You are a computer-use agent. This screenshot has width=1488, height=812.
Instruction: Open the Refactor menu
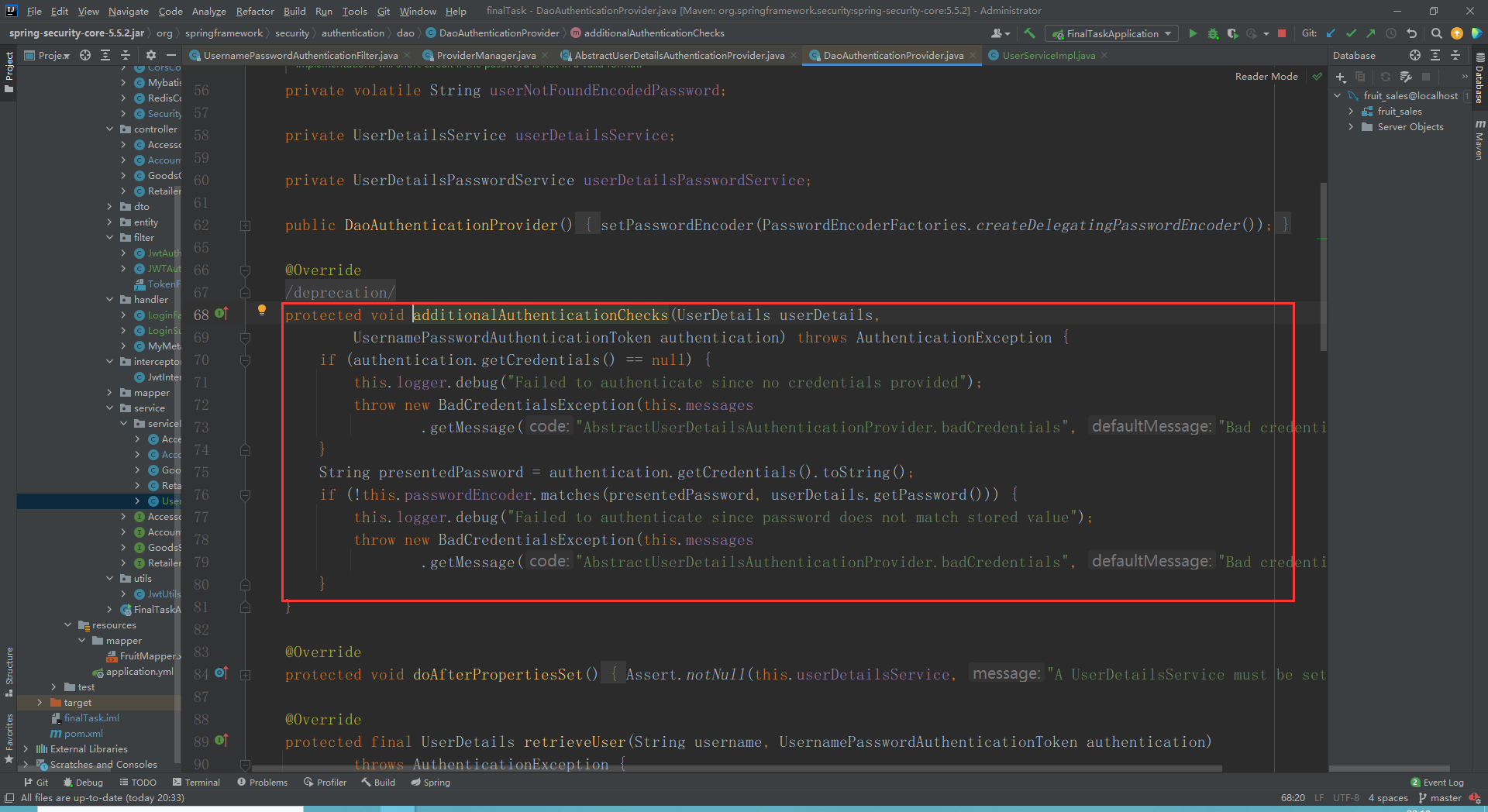click(255, 11)
